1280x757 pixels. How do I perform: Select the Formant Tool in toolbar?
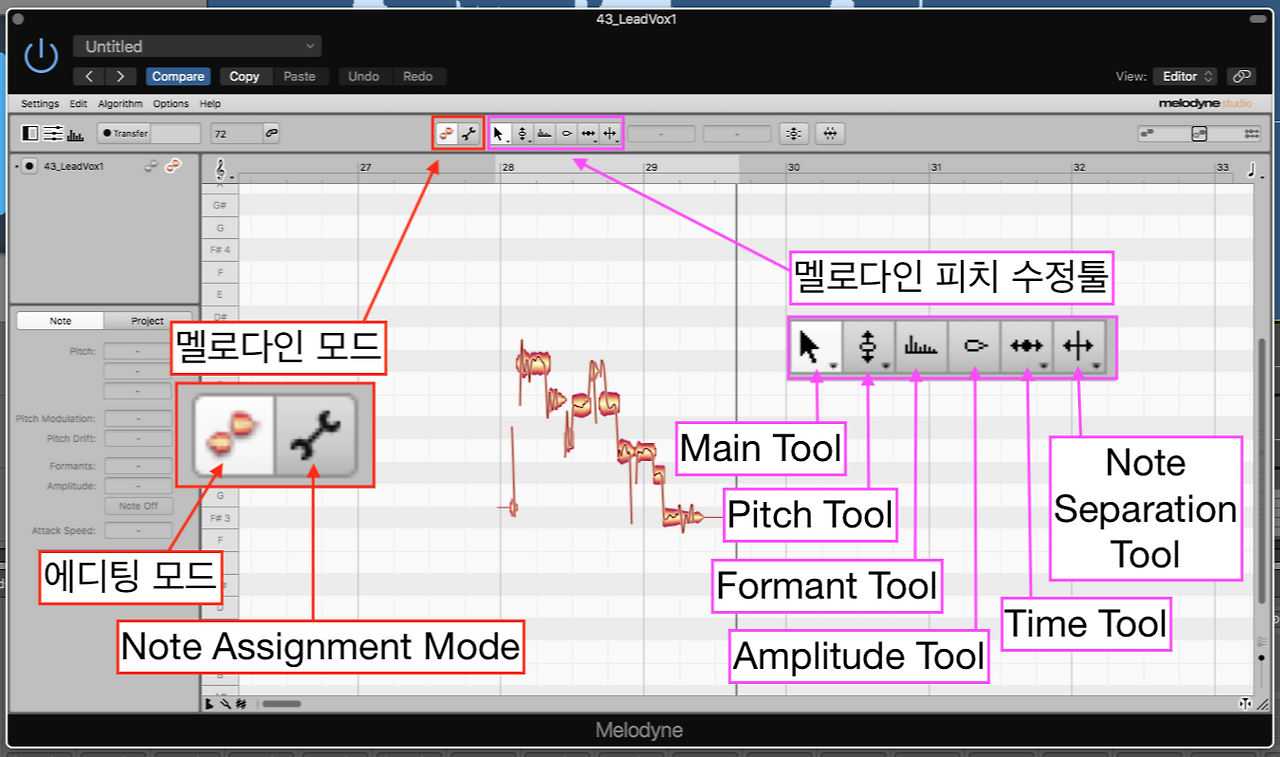pos(545,133)
